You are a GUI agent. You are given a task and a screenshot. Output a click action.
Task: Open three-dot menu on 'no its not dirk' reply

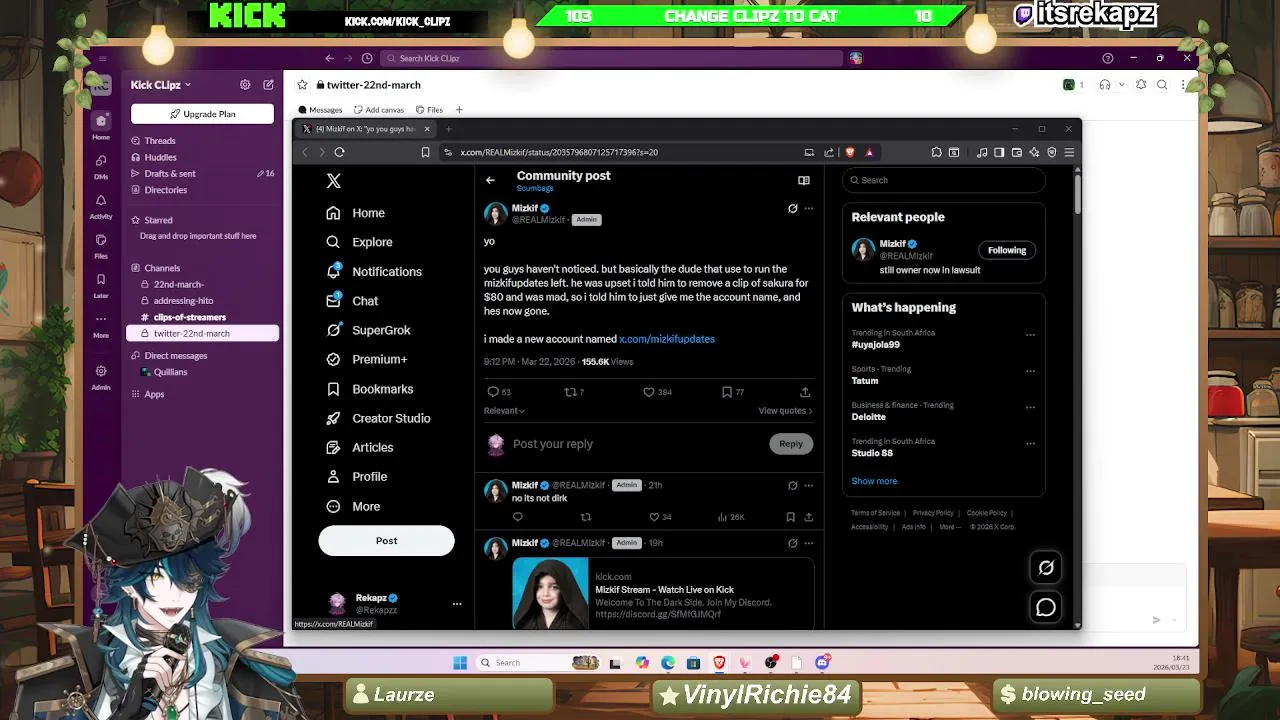pos(809,486)
